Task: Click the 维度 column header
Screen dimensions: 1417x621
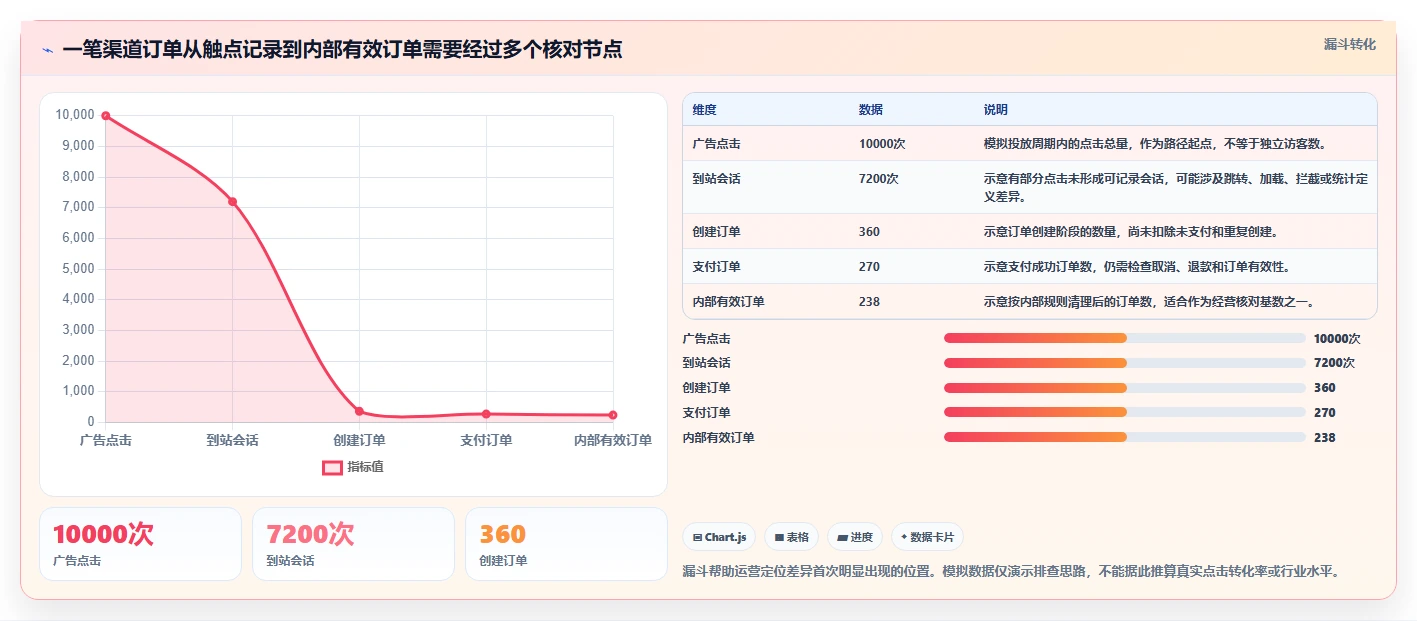Action: (x=705, y=110)
